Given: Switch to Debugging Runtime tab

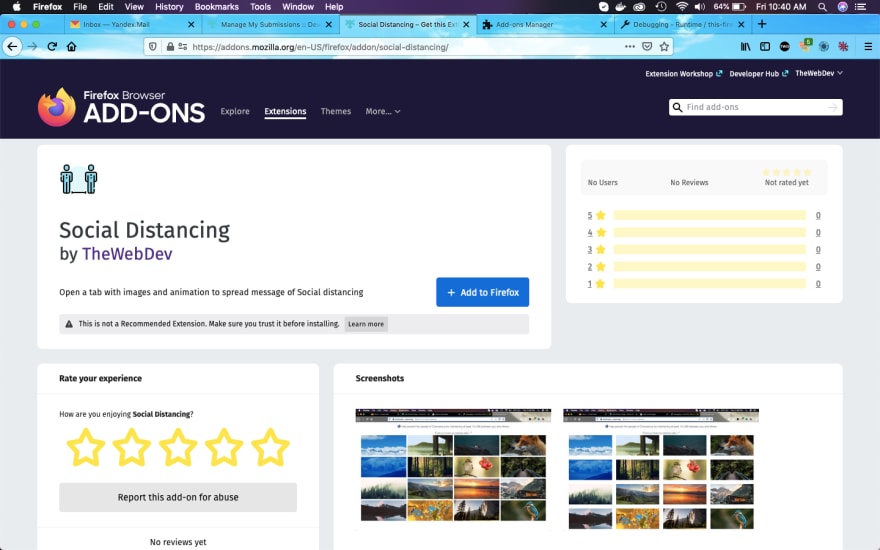Looking at the screenshot, I should click(682, 25).
